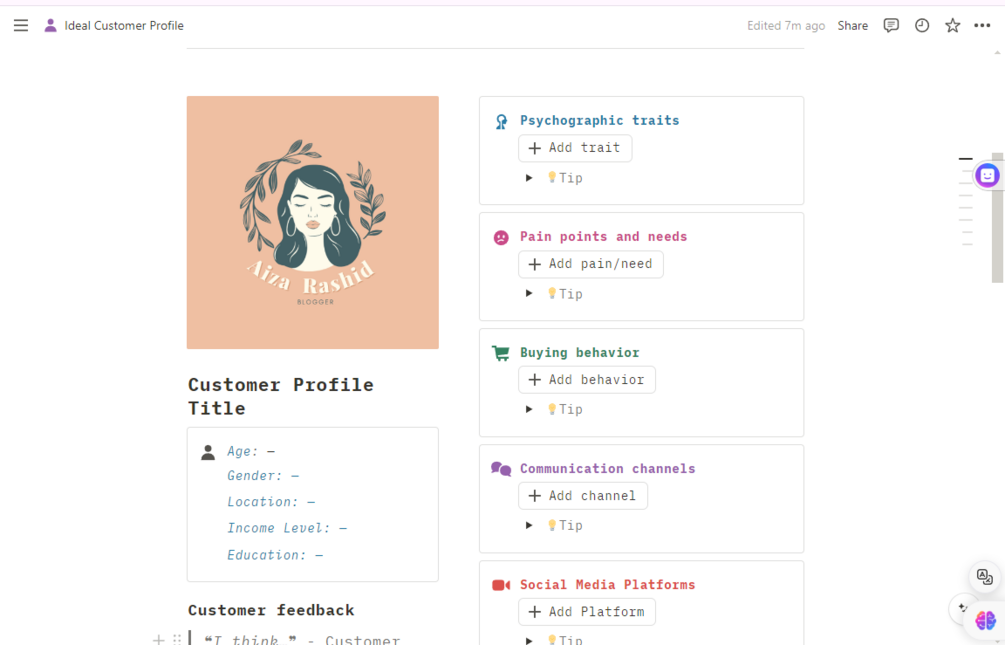Screen dimensions: 1005x645
Task: Click the translate icon at bottom right
Action: 985,577
